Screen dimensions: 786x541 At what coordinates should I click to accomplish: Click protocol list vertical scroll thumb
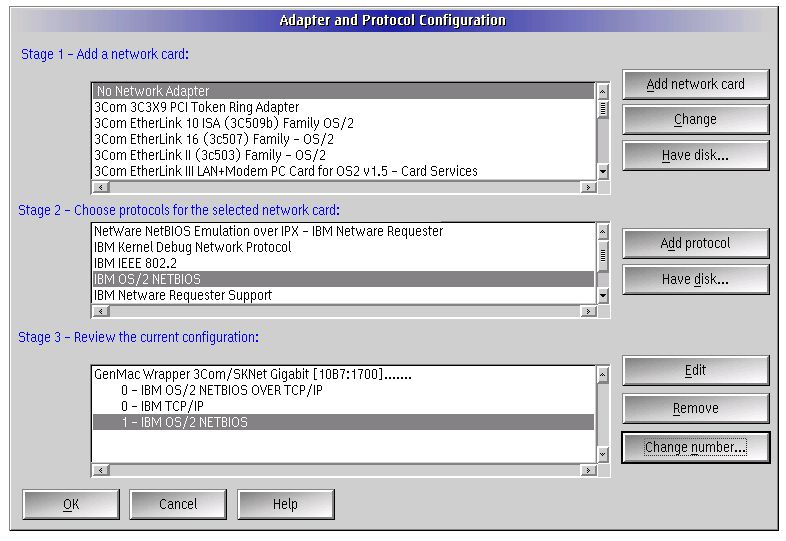(x=603, y=256)
